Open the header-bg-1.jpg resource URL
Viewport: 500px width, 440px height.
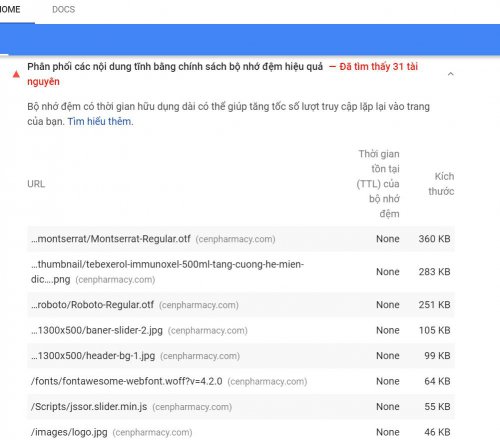coord(93,356)
